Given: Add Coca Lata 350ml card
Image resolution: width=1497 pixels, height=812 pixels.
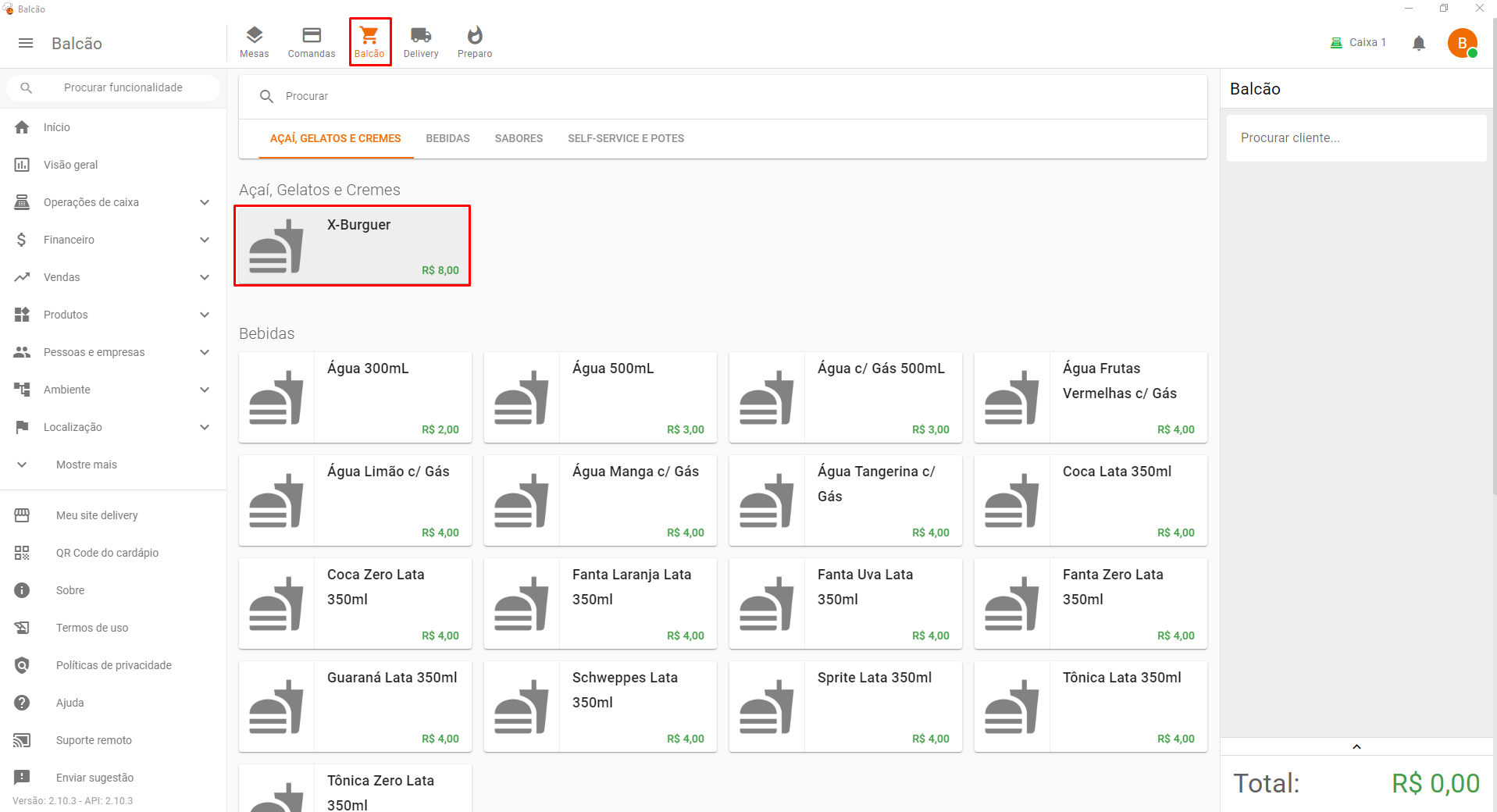Looking at the screenshot, I should [1090, 500].
